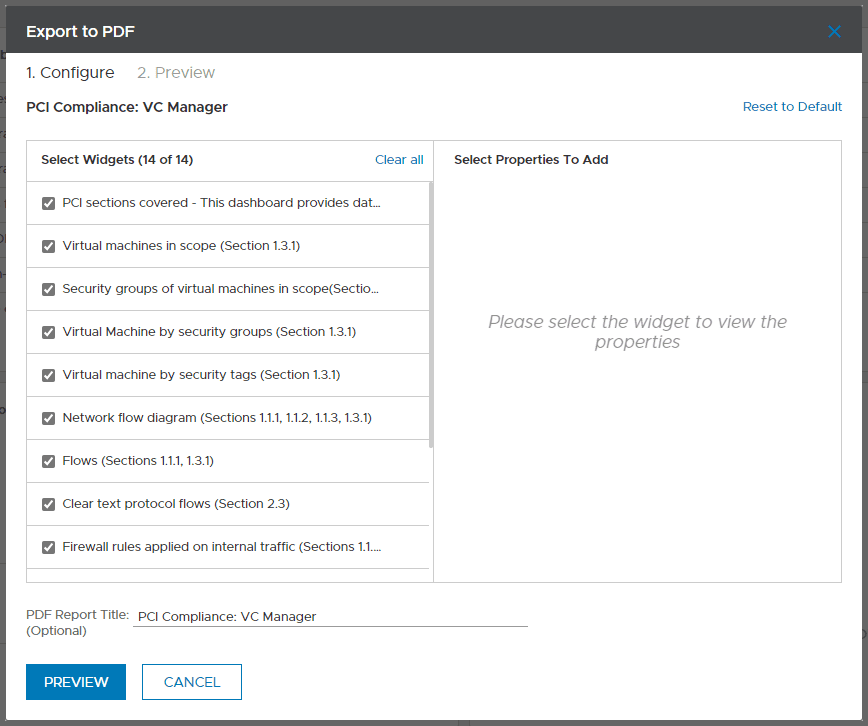Click the PDF Report Title field
Image resolution: width=868 pixels, height=726 pixels.
click(330, 617)
